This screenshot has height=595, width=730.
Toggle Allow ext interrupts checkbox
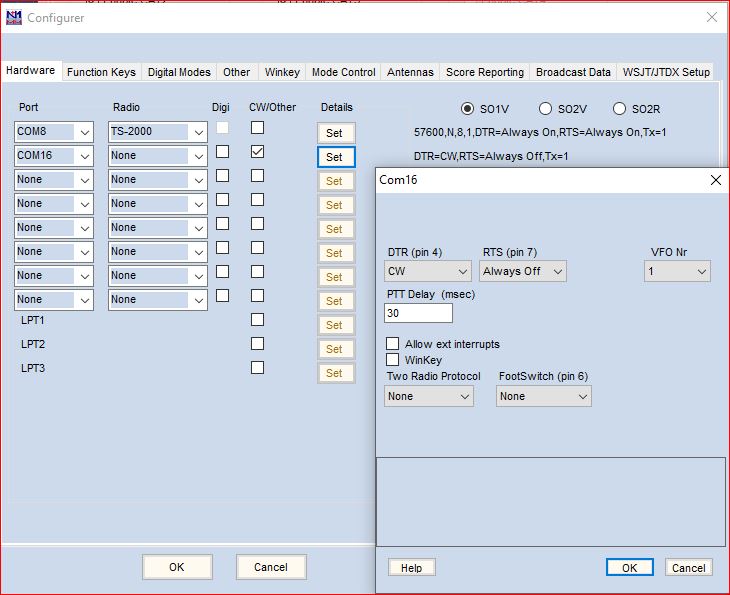pos(393,344)
